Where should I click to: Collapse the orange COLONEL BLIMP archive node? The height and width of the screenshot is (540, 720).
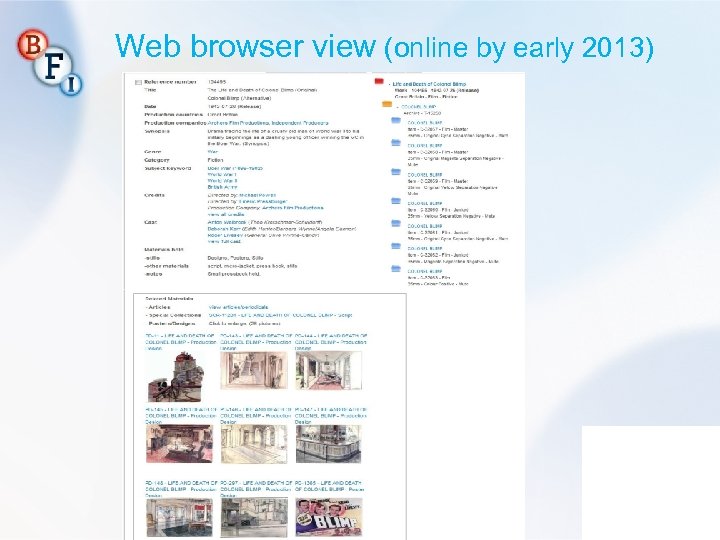pos(398,107)
